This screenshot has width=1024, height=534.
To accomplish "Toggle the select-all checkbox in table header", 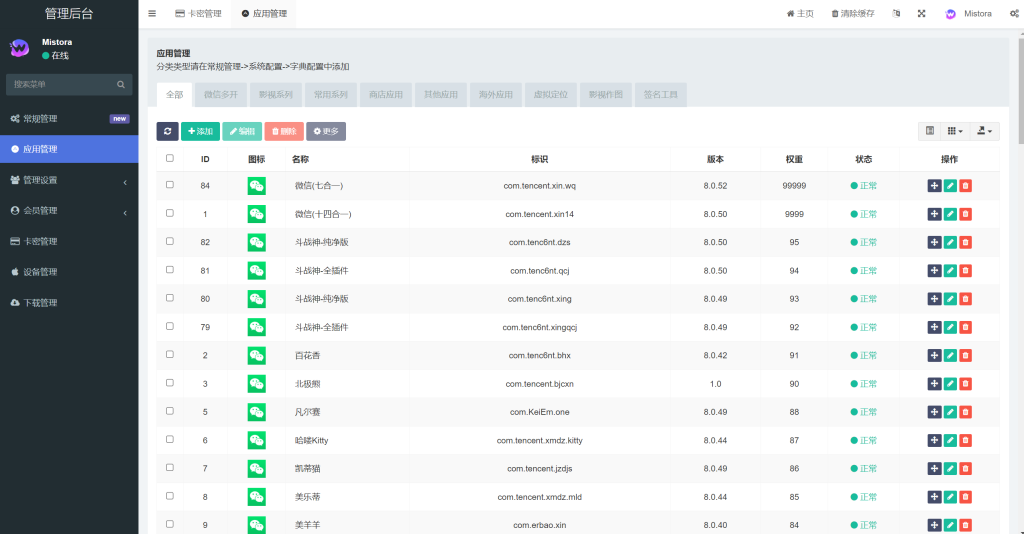I will tap(170, 158).
